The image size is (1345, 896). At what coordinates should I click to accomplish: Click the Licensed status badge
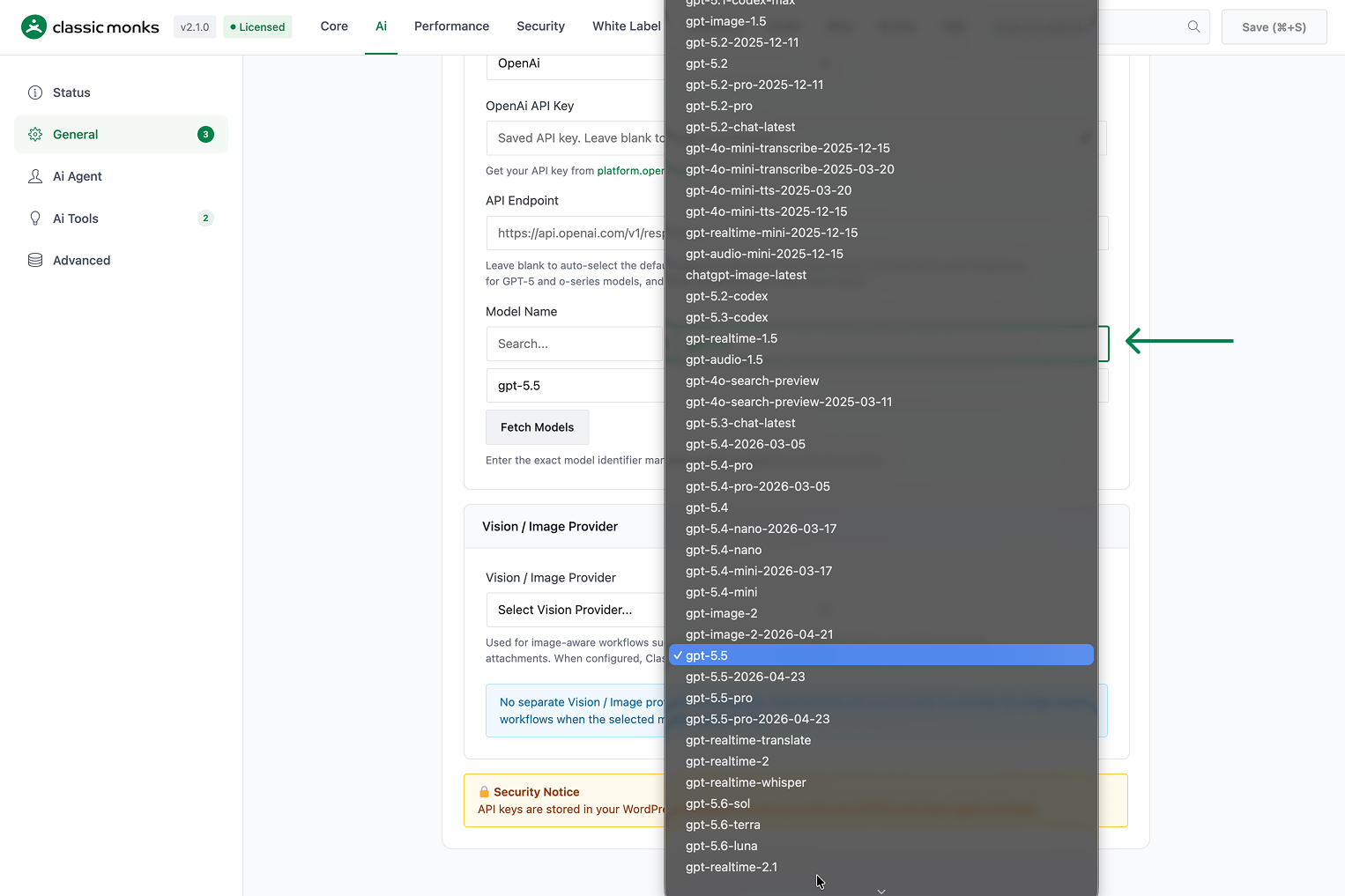(x=257, y=27)
